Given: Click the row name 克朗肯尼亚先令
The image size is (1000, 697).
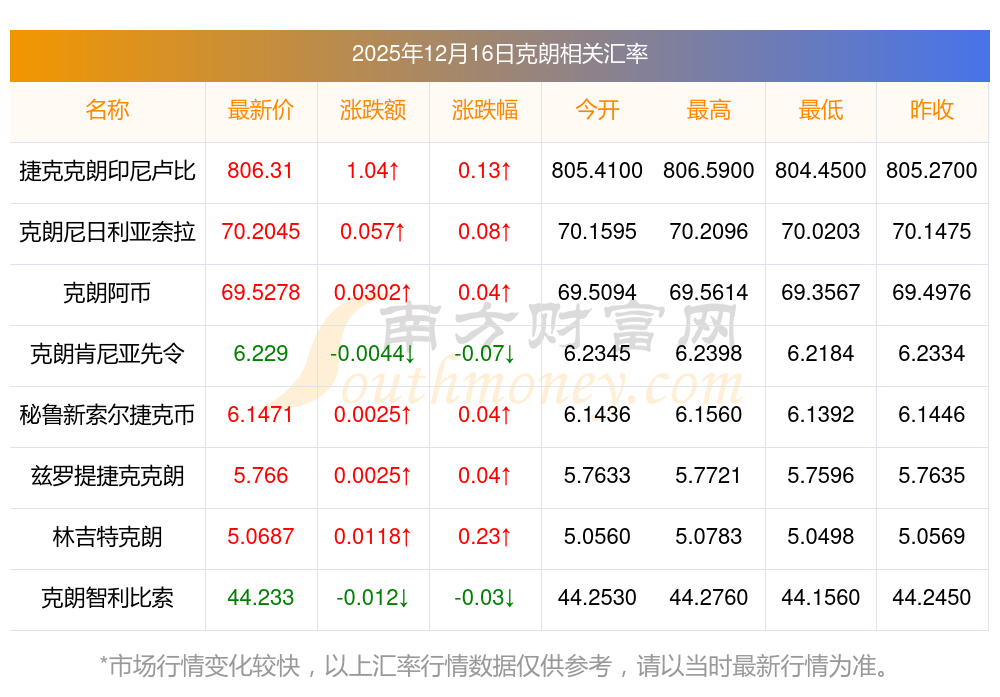Looking at the screenshot, I should click(x=107, y=353).
